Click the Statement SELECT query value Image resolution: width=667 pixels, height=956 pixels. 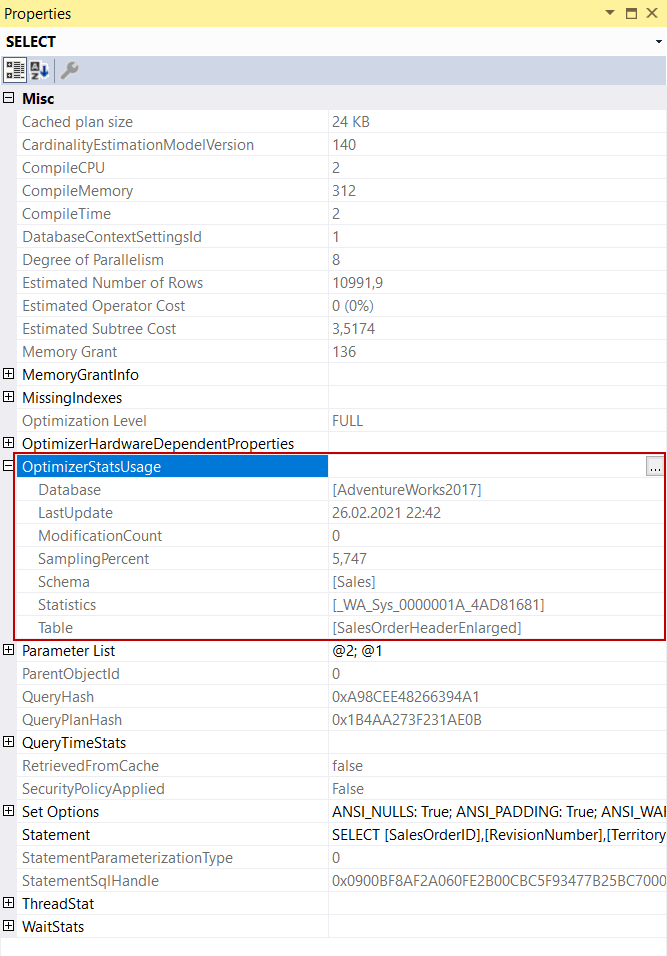coord(499,835)
